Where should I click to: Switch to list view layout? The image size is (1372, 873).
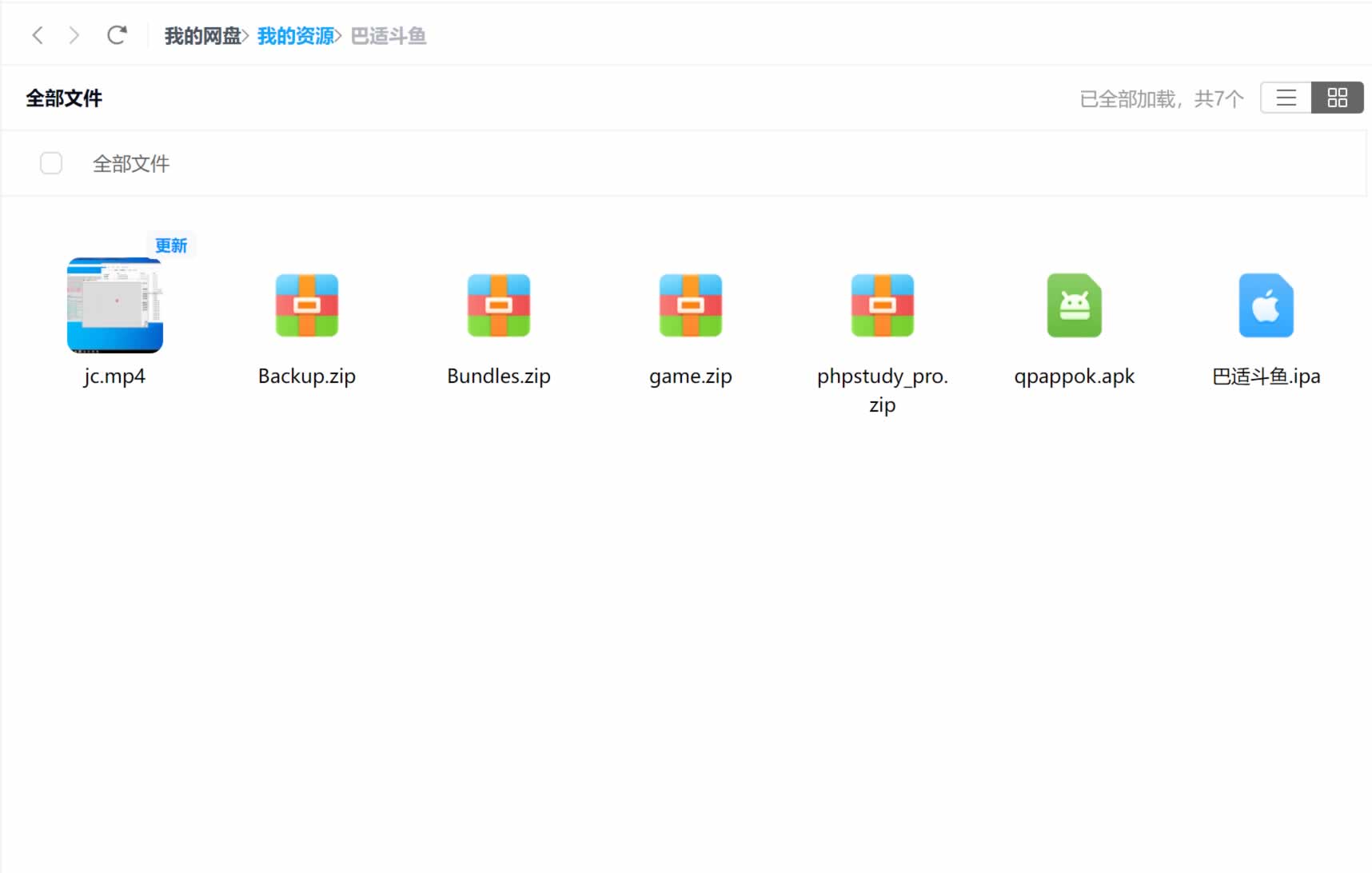1286,98
